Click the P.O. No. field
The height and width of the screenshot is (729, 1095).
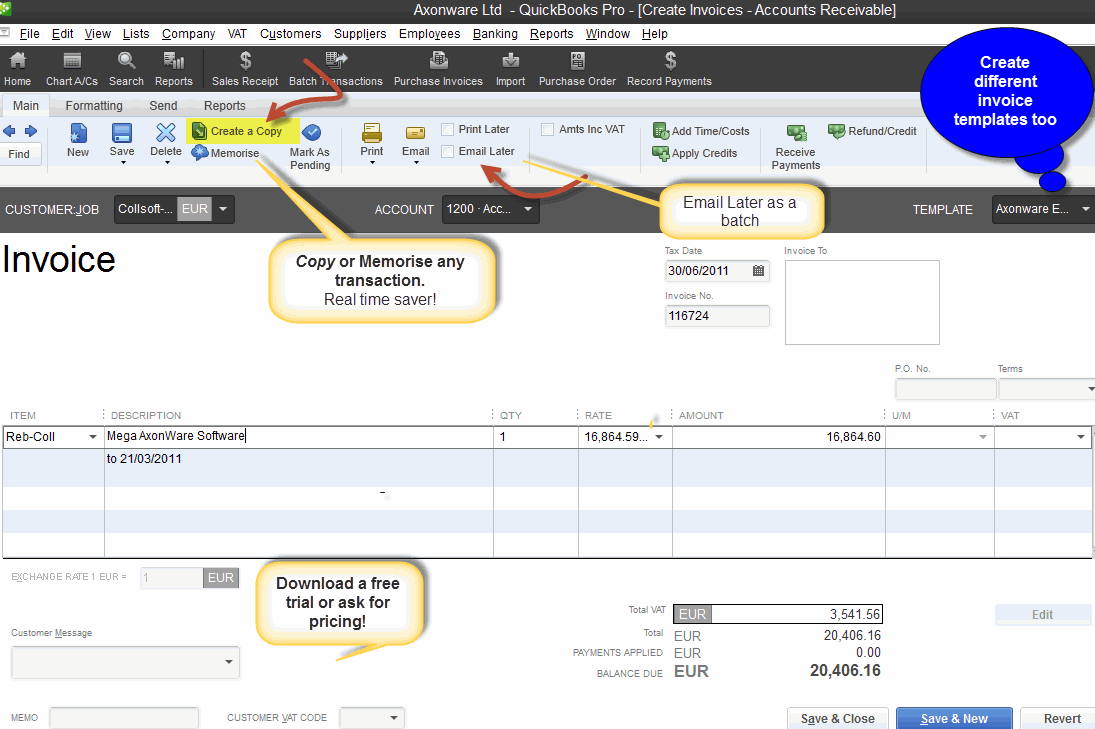(x=946, y=388)
